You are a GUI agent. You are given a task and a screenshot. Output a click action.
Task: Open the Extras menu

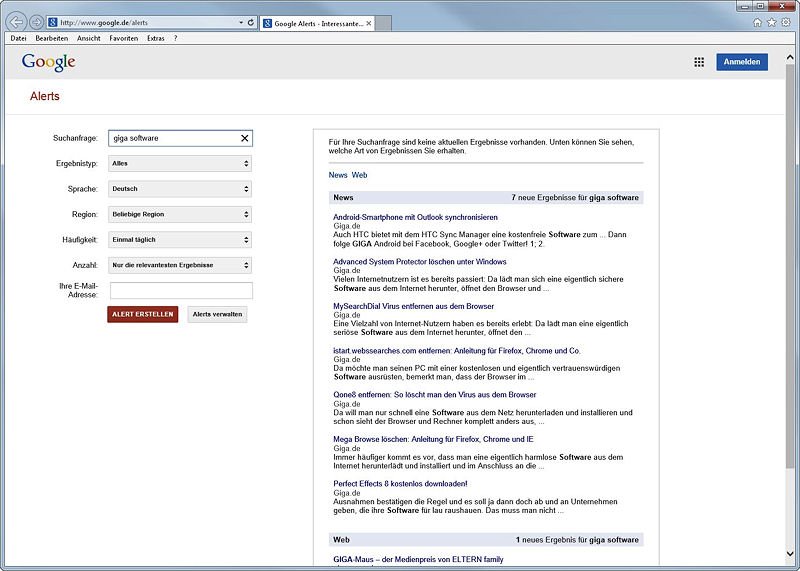coord(156,38)
